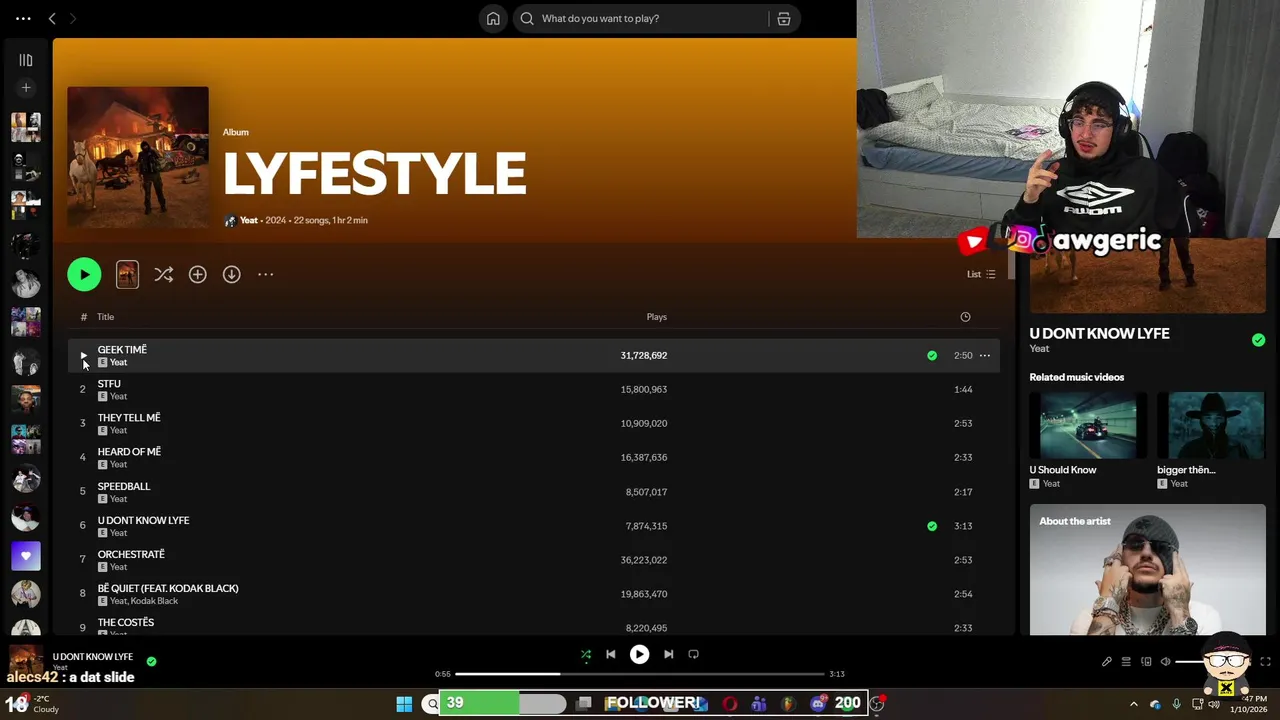Sort tracks by Title column

[x=105, y=317]
